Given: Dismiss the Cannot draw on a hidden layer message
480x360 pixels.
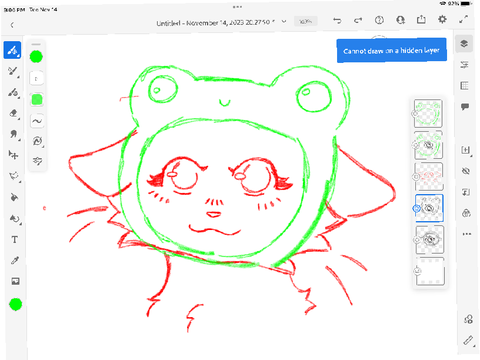Looking at the screenshot, I should pyautogui.click(x=392, y=50).
